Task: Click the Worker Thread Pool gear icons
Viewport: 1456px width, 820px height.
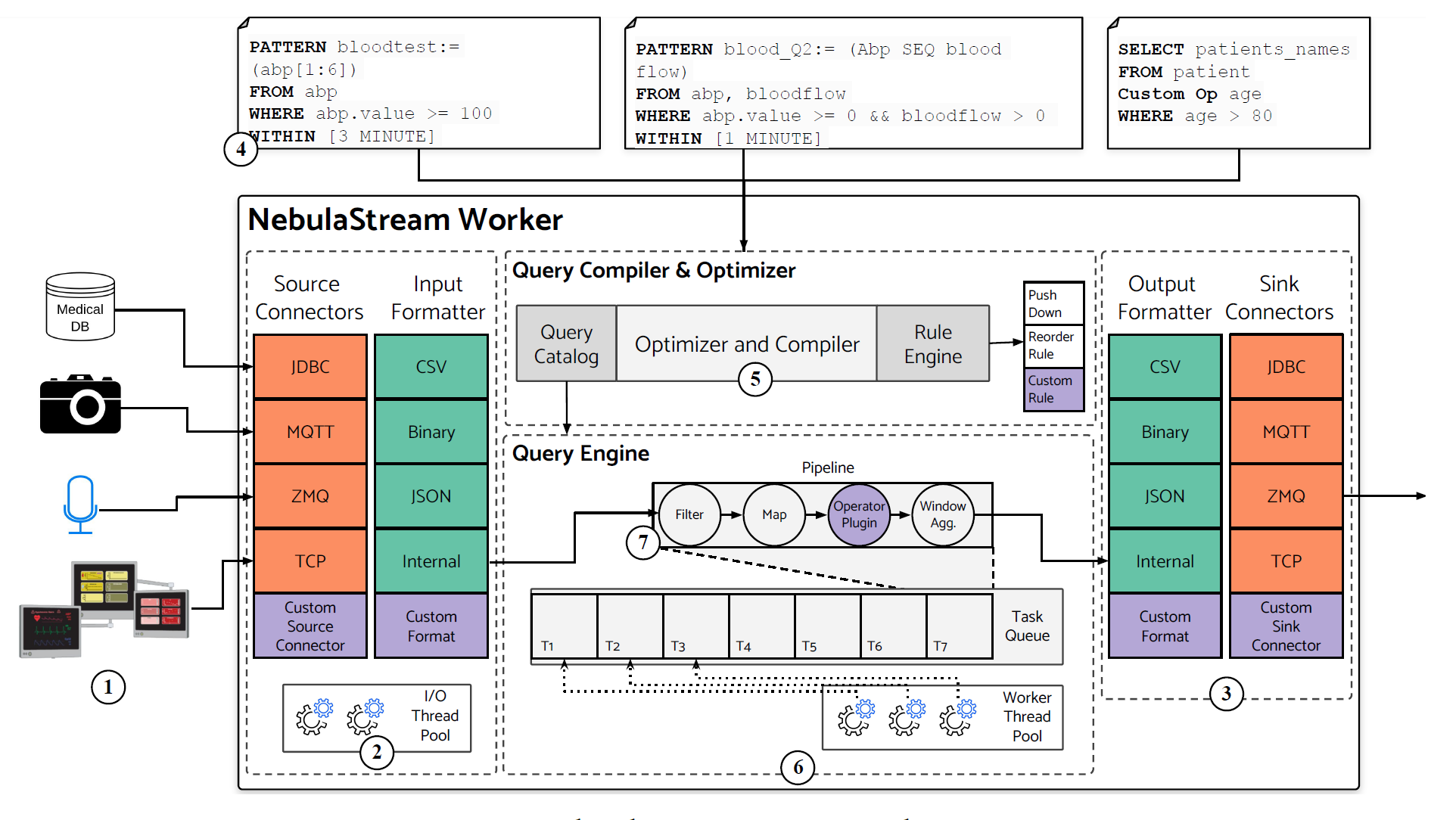Action: click(907, 718)
